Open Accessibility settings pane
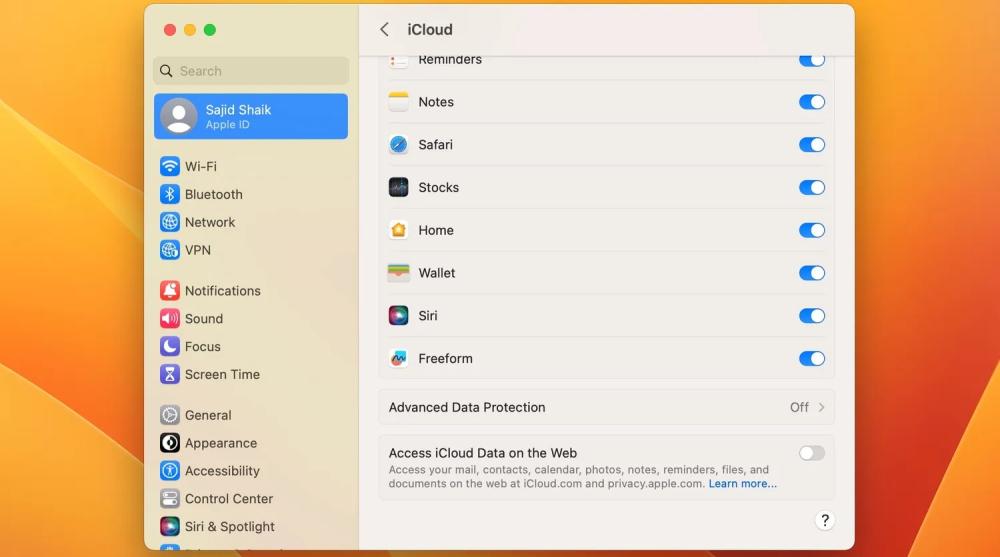 coord(251,471)
